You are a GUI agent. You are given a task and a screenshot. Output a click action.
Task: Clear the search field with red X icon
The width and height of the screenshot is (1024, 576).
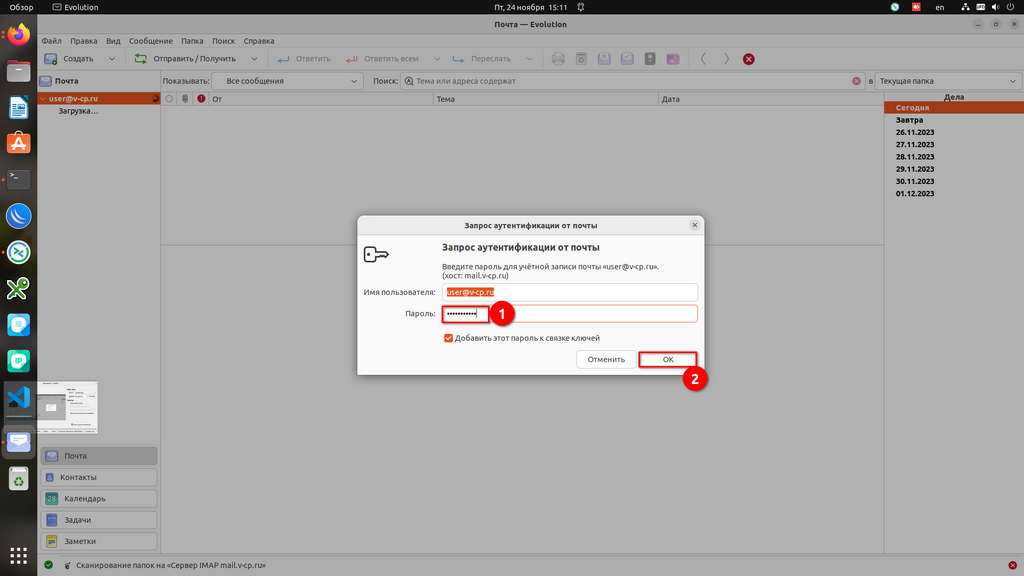856,81
